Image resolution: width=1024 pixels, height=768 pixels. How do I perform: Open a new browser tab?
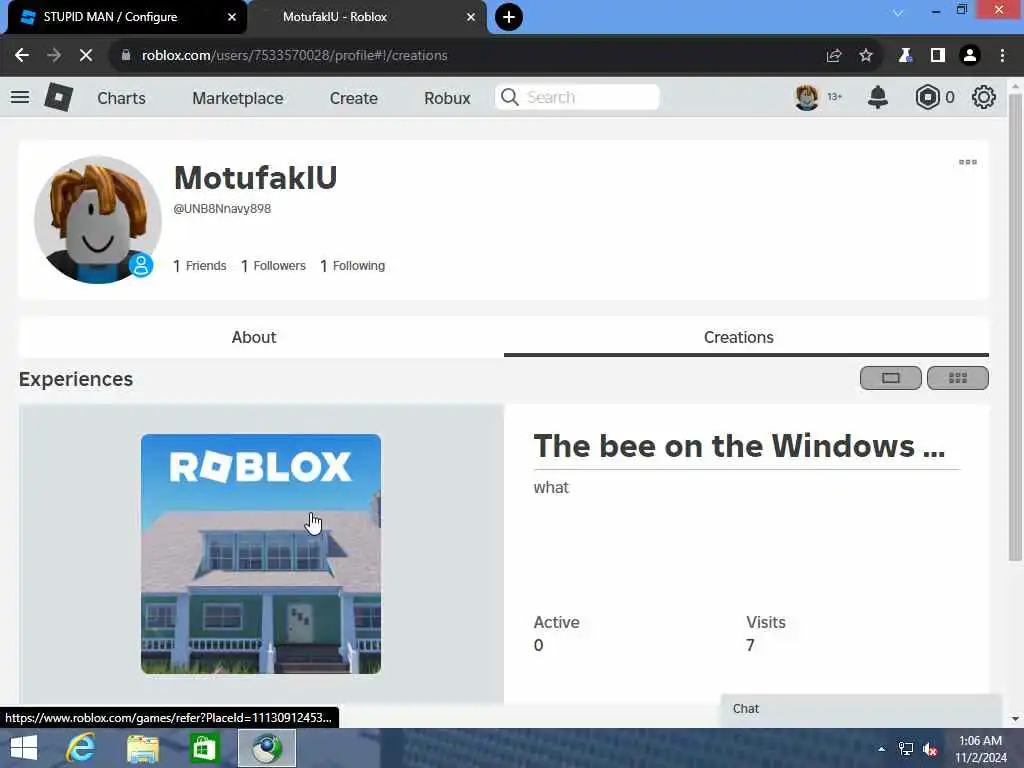508,17
